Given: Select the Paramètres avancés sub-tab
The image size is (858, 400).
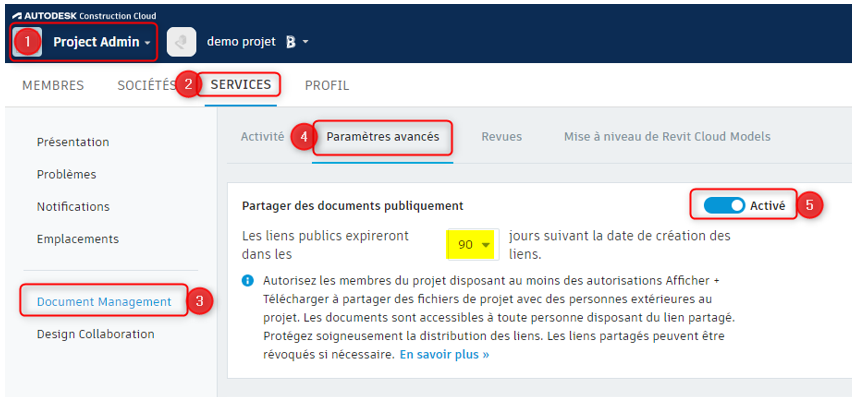Looking at the screenshot, I should click(x=383, y=137).
